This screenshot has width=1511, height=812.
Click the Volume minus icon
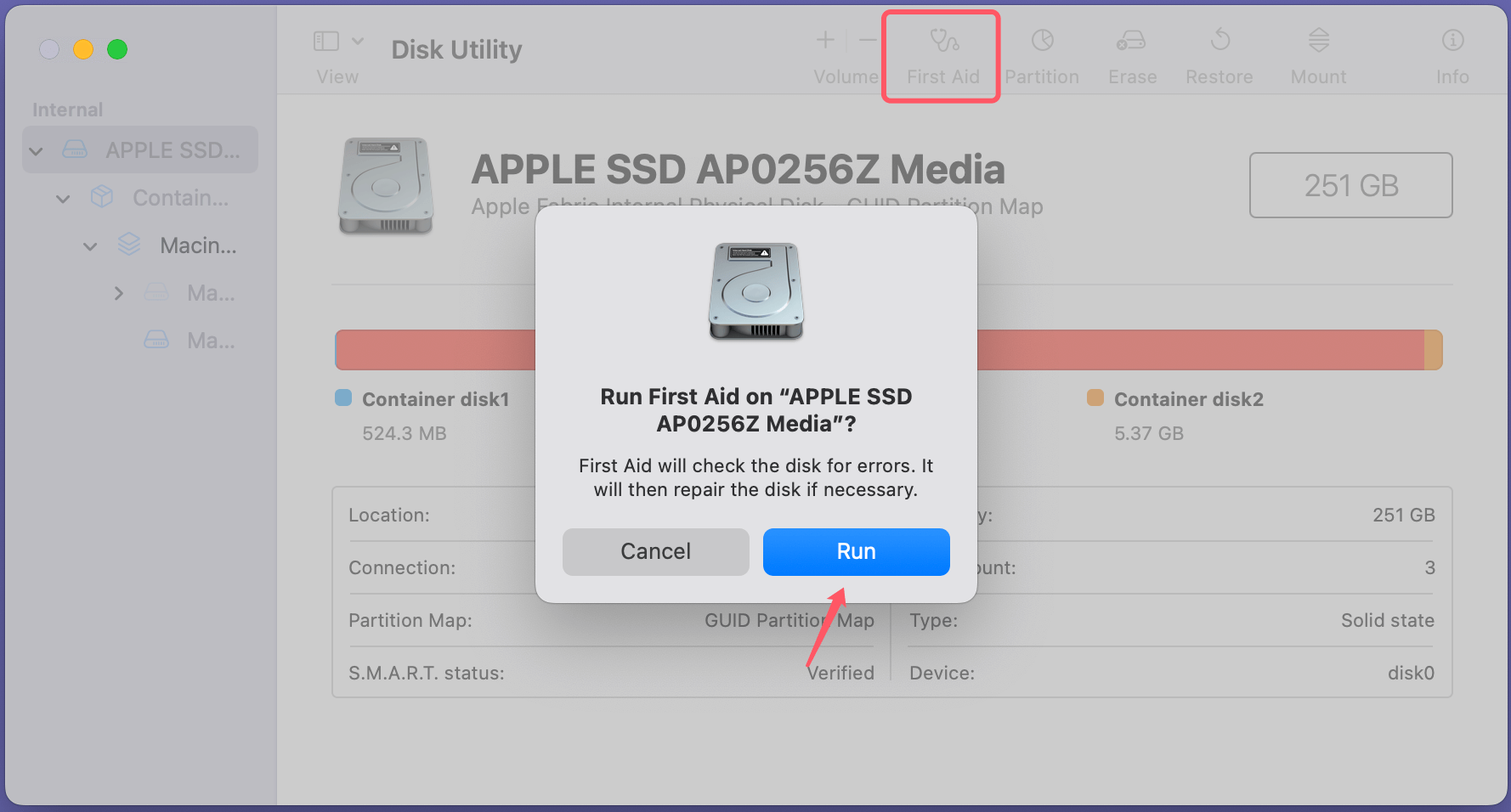[x=867, y=39]
